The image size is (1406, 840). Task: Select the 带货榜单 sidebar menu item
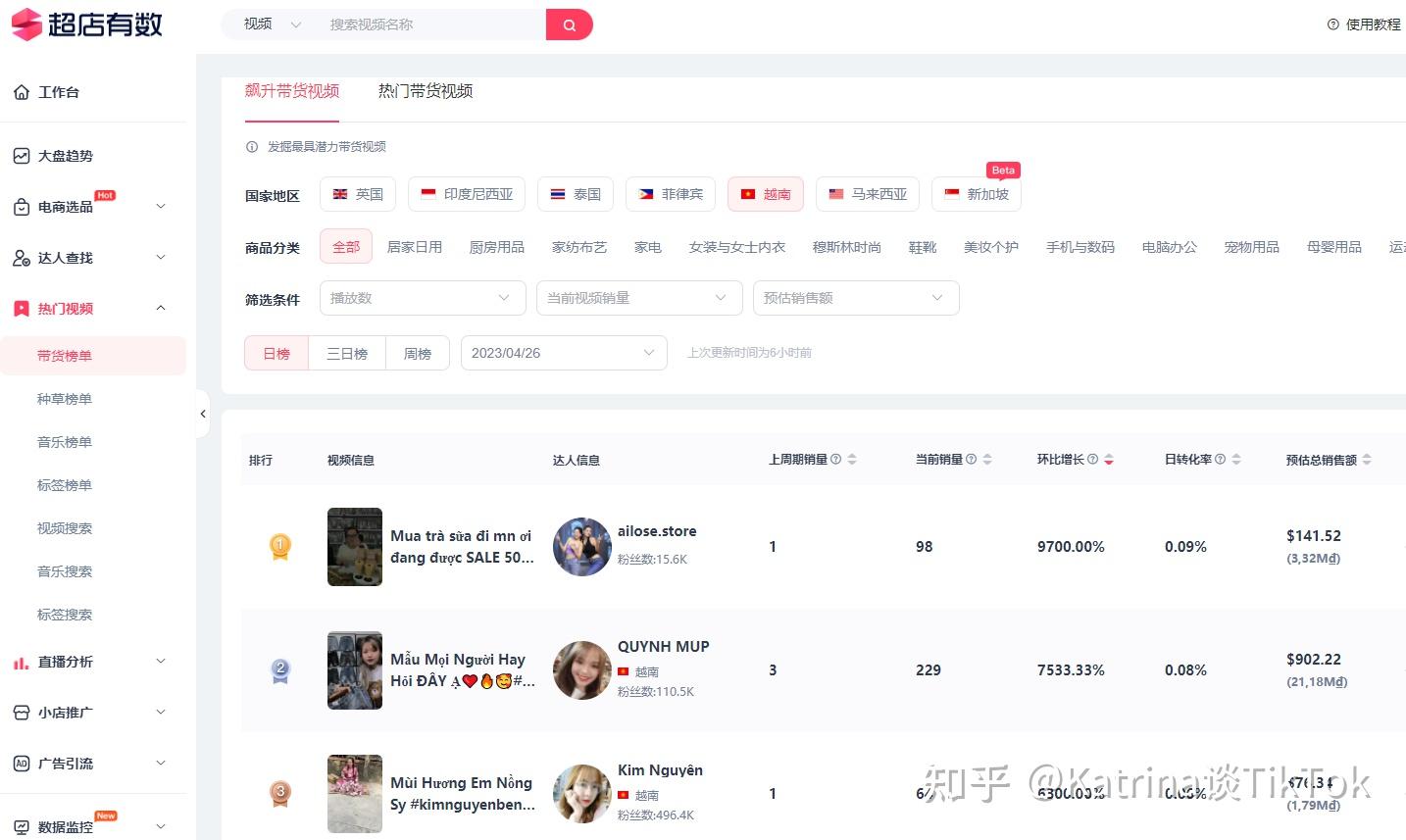click(x=64, y=355)
